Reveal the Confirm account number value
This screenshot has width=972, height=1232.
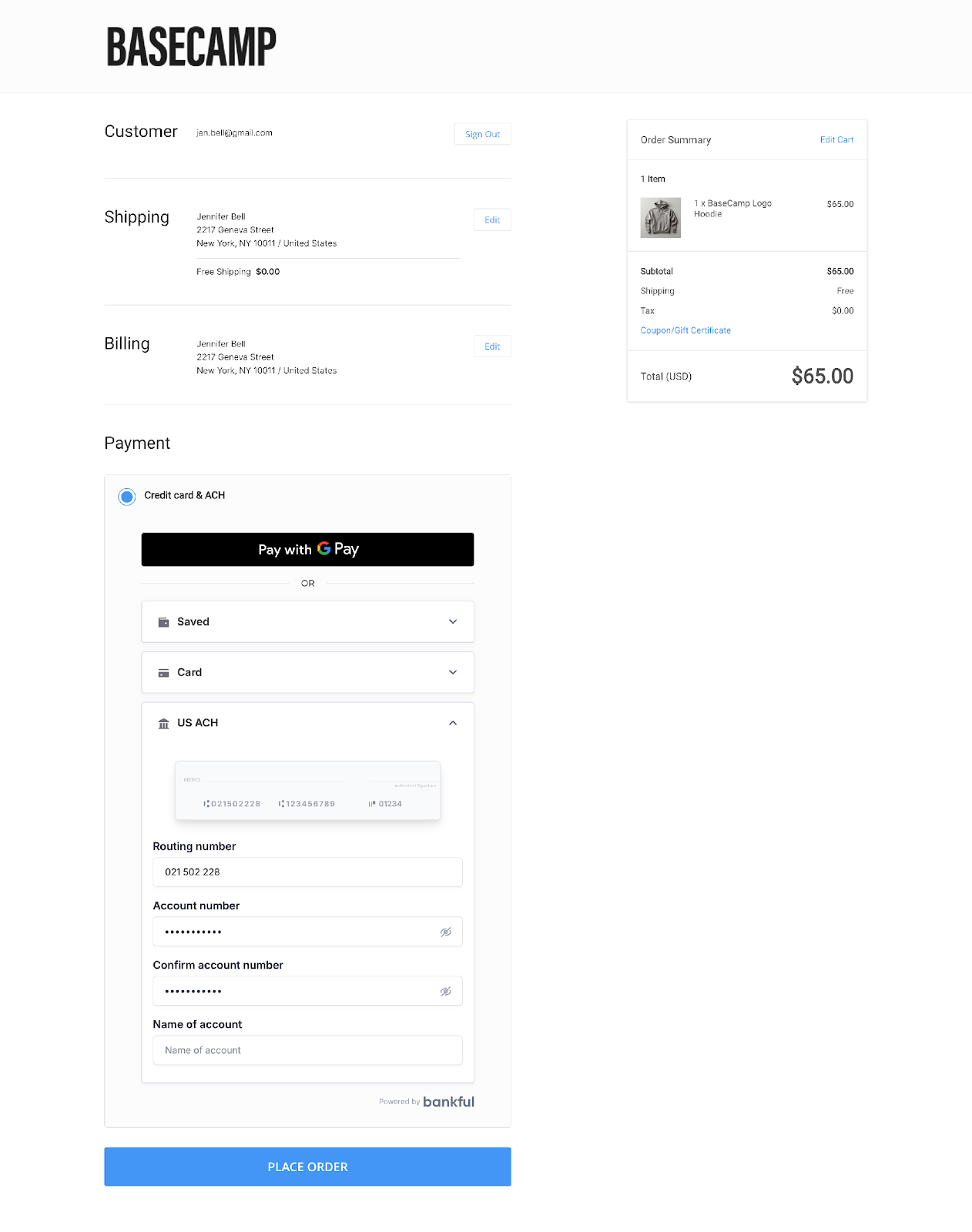(x=446, y=992)
